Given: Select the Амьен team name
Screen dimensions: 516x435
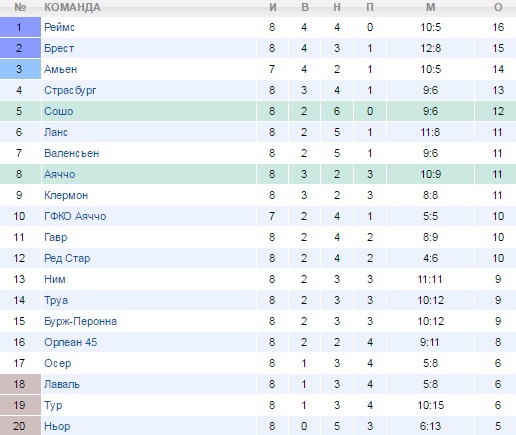Looking at the screenshot, I should point(61,69).
